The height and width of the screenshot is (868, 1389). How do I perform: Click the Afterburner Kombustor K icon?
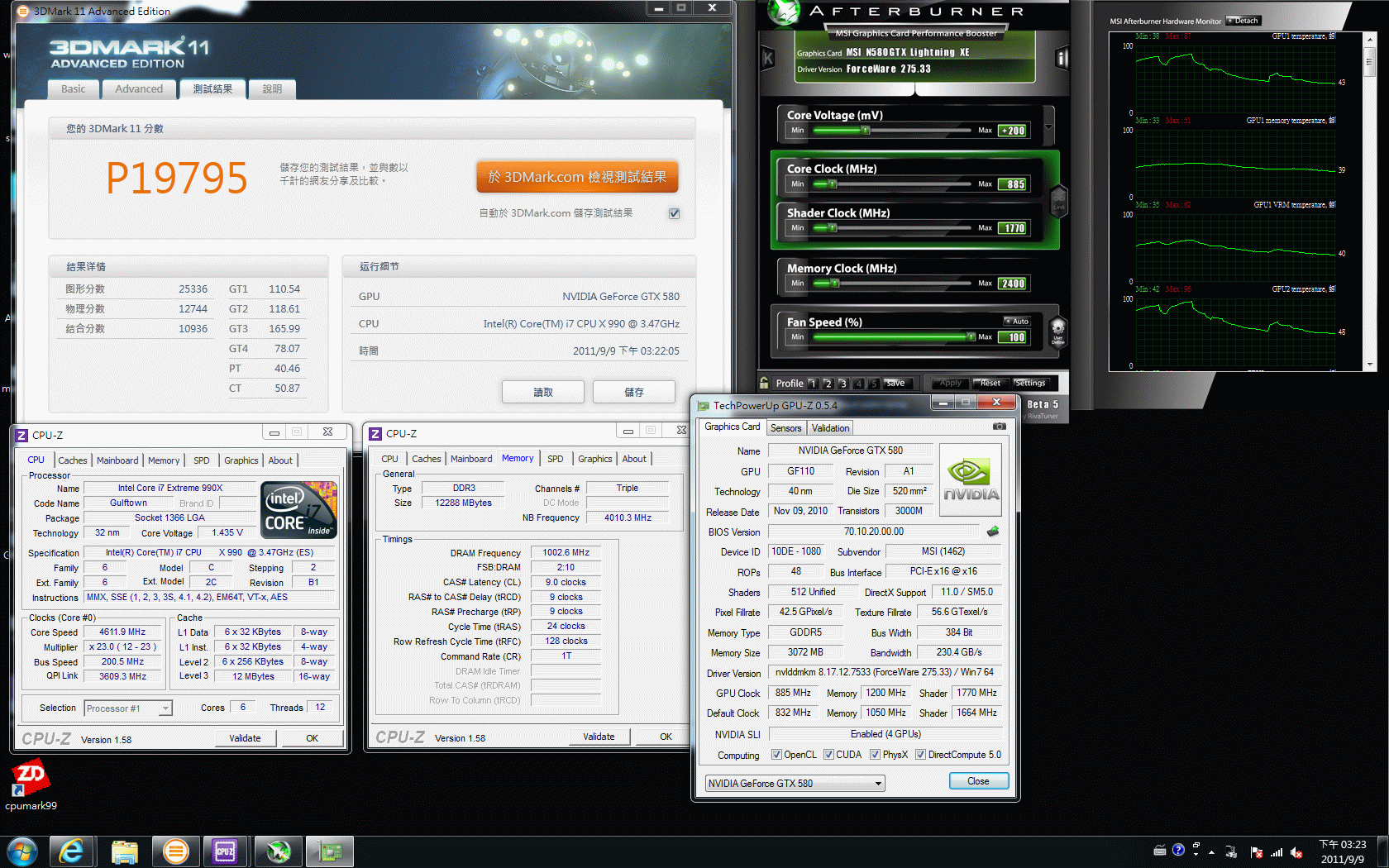click(767, 59)
